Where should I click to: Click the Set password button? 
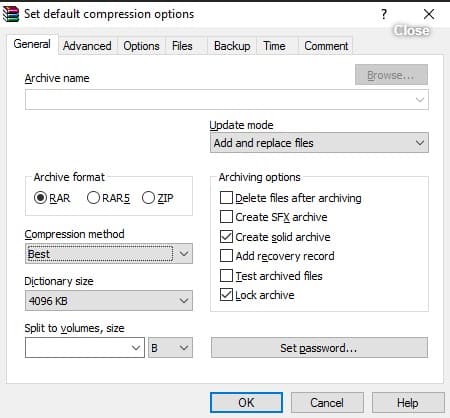click(319, 348)
